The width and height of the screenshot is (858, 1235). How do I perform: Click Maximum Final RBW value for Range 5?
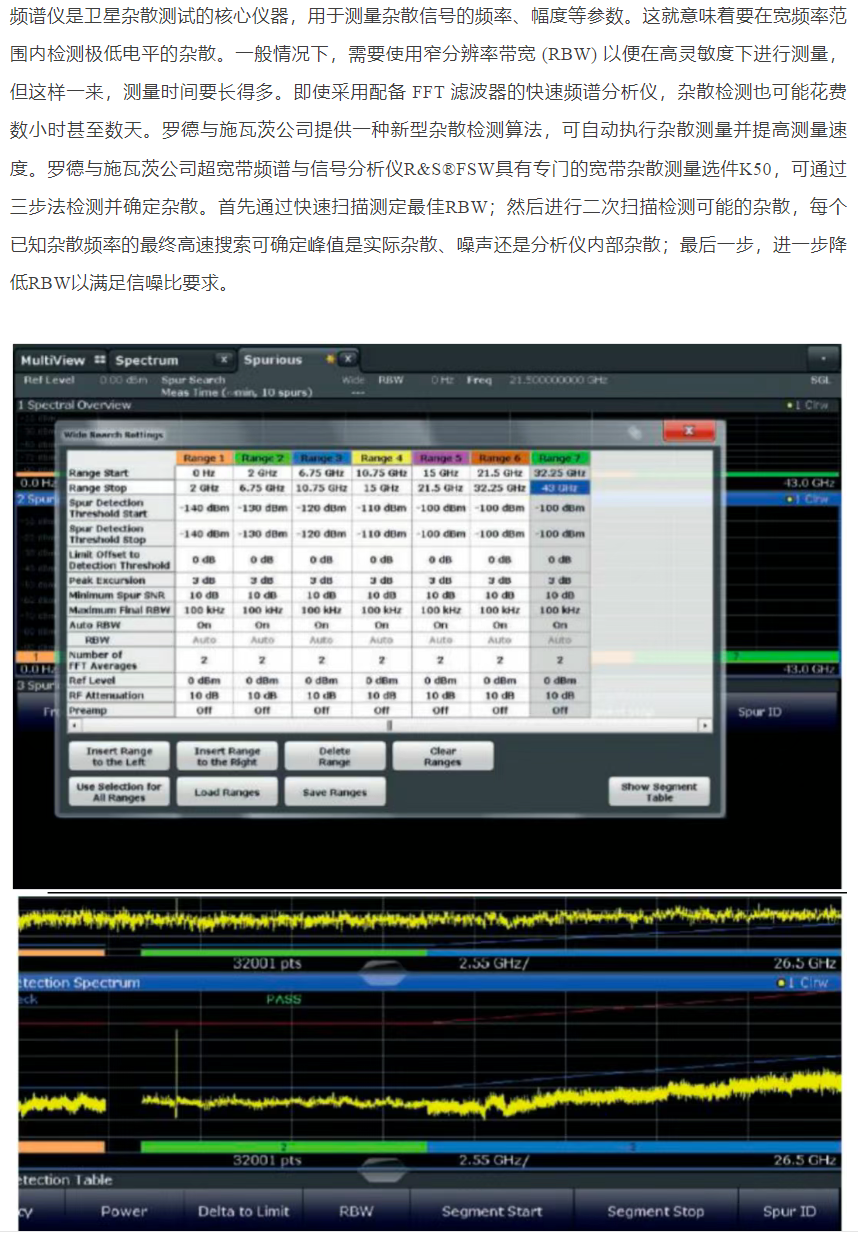pyautogui.click(x=440, y=609)
